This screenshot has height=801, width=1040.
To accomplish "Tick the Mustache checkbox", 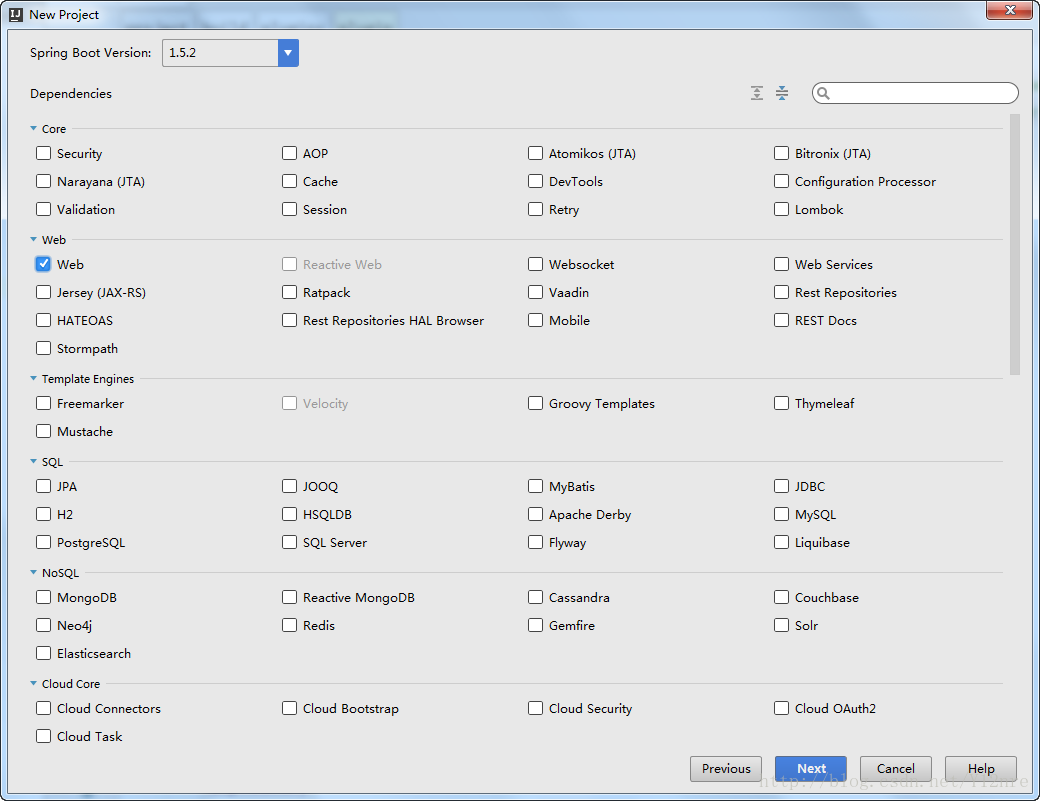I will pyautogui.click(x=43, y=430).
